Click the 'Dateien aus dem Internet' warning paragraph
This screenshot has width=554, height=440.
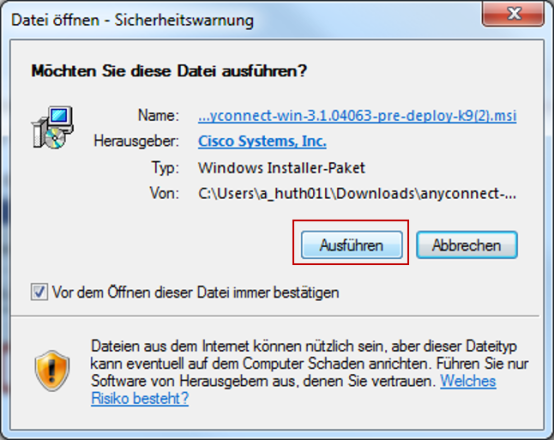click(x=310, y=372)
